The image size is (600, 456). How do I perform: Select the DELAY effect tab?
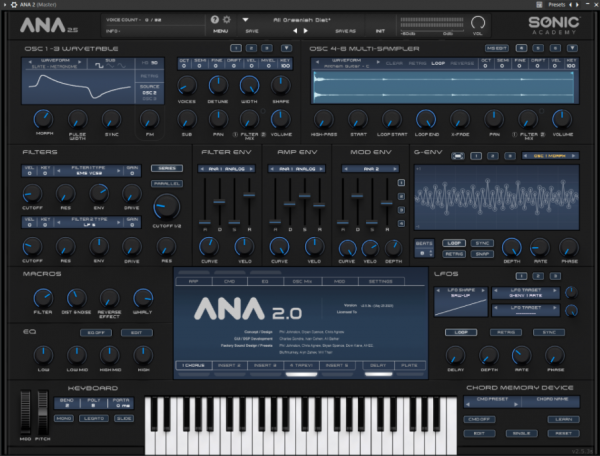[x=378, y=365]
